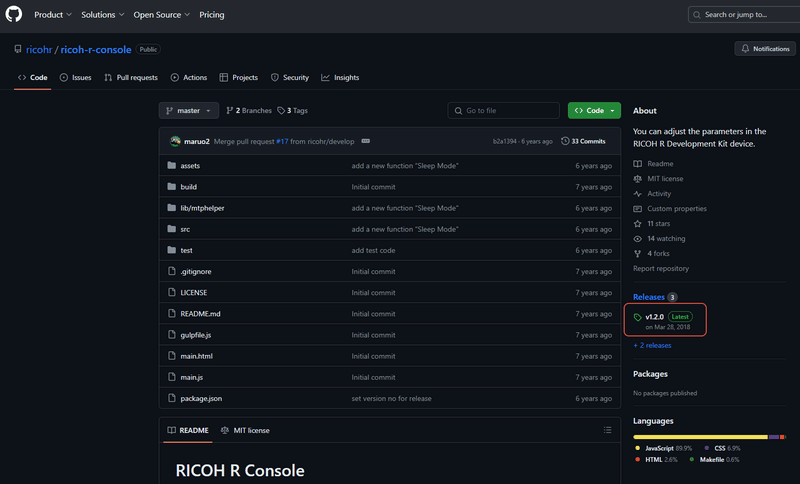Open the test folder
Image resolution: width=800 pixels, height=484 pixels.
click(187, 250)
